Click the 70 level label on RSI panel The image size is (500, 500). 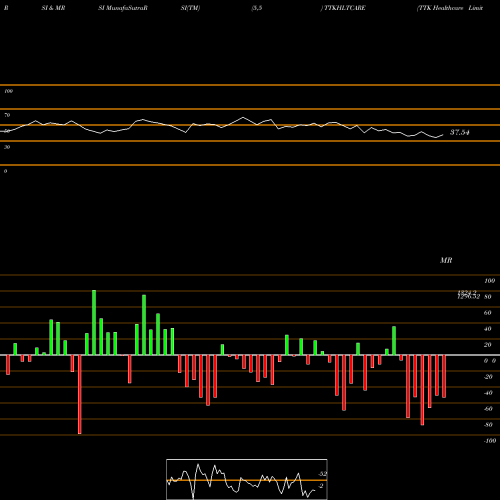(7, 115)
